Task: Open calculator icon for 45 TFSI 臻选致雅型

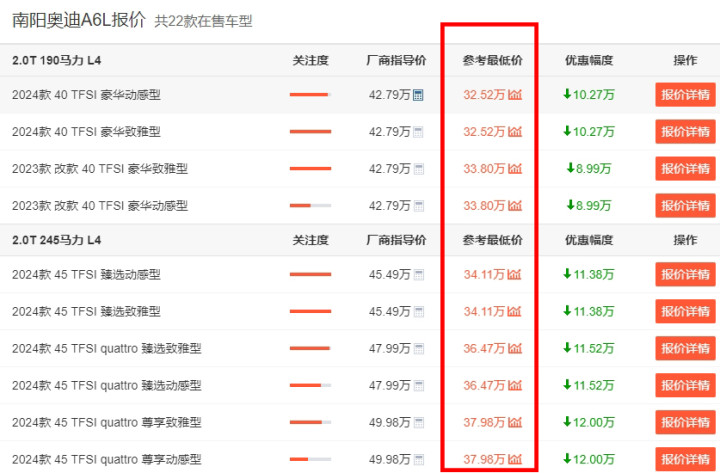Action: click(x=418, y=312)
